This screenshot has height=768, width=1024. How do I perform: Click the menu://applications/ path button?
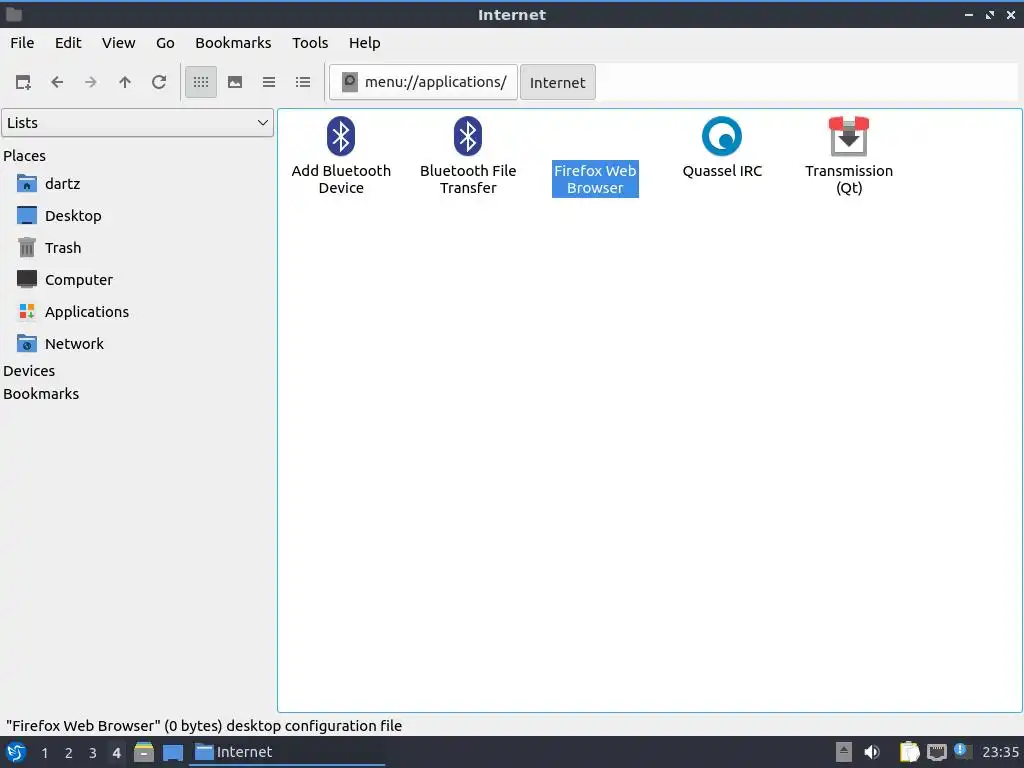click(423, 82)
